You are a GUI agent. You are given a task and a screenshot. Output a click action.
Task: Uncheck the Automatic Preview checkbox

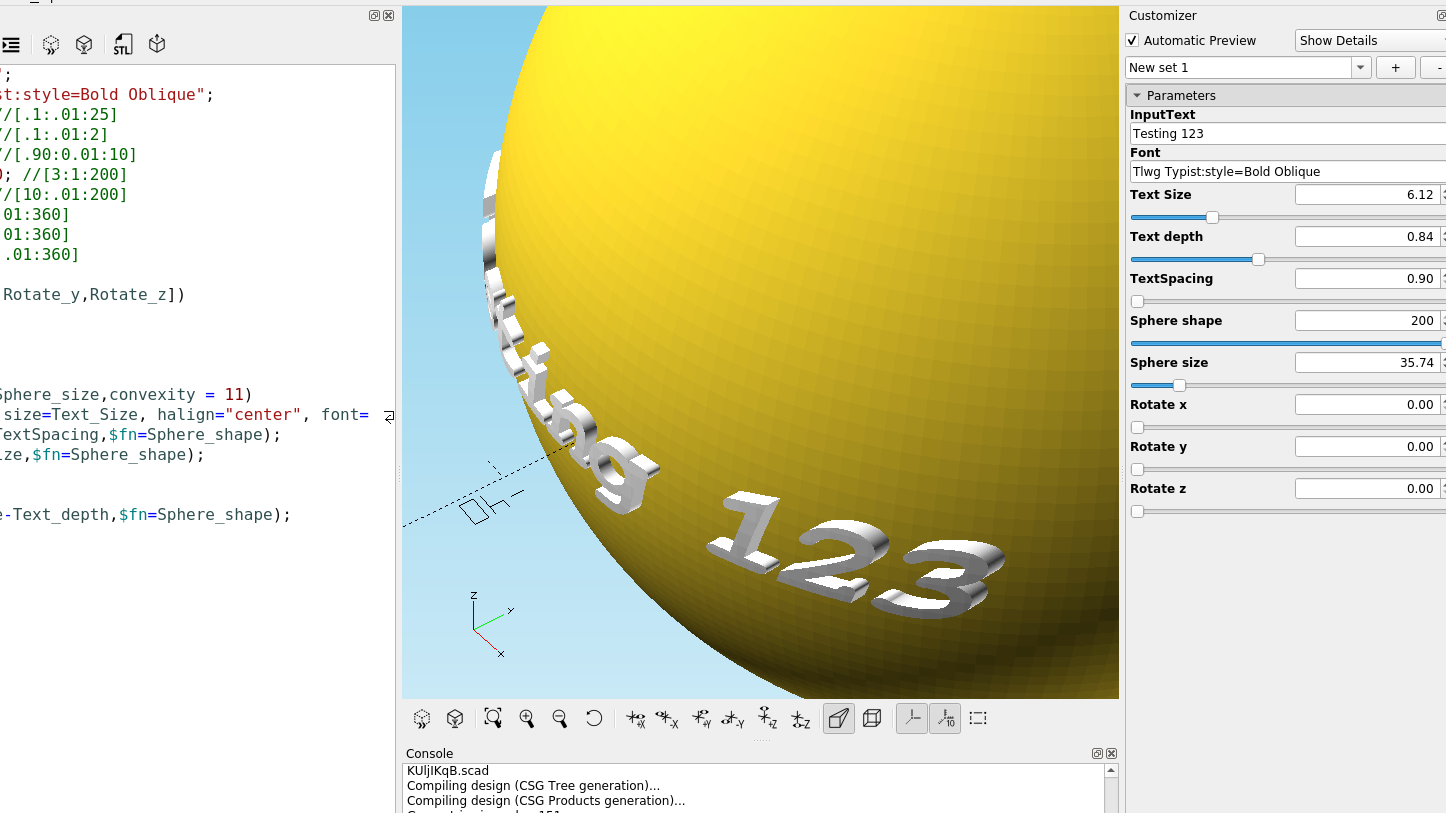pyautogui.click(x=1132, y=40)
